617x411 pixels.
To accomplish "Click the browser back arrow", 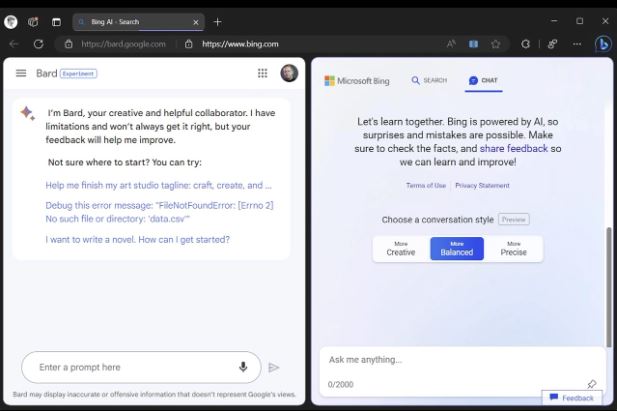I will [14, 44].
